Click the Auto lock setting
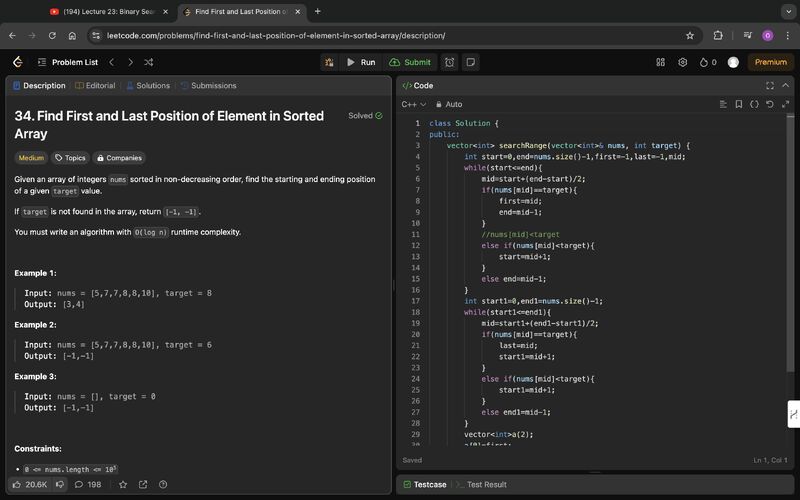The image size is (800, 500). pos(449,104)
